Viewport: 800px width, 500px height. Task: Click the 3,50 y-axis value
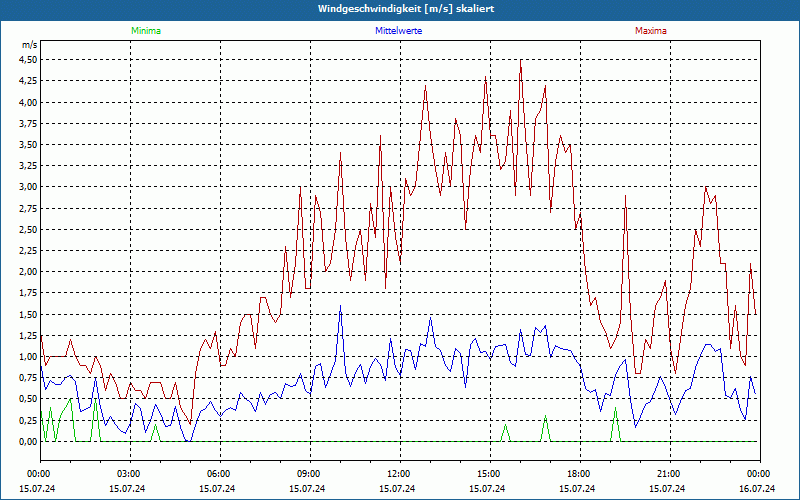tap(28, 145)
